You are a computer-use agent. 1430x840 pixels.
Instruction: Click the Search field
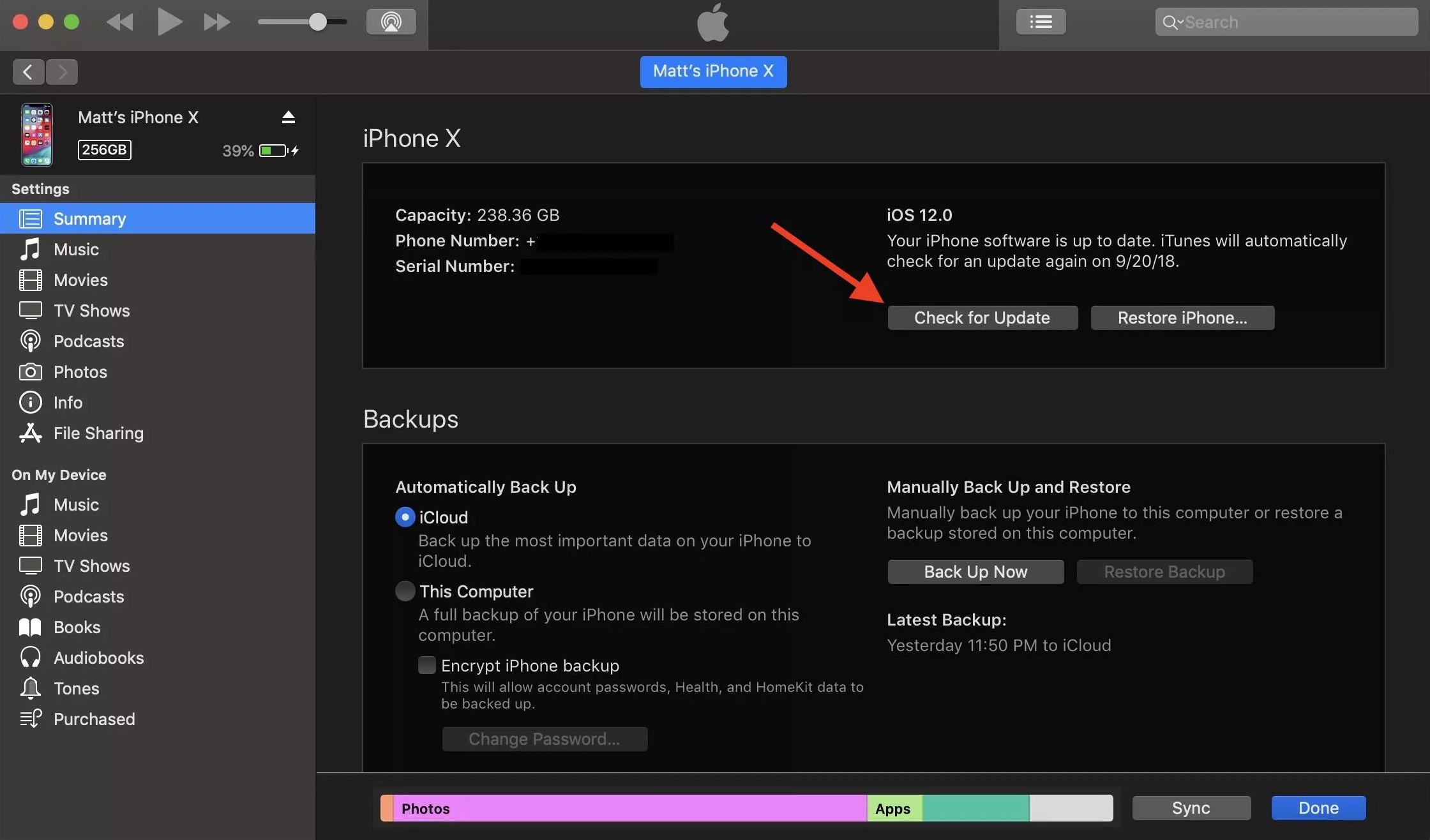(x=1286, y=22)
